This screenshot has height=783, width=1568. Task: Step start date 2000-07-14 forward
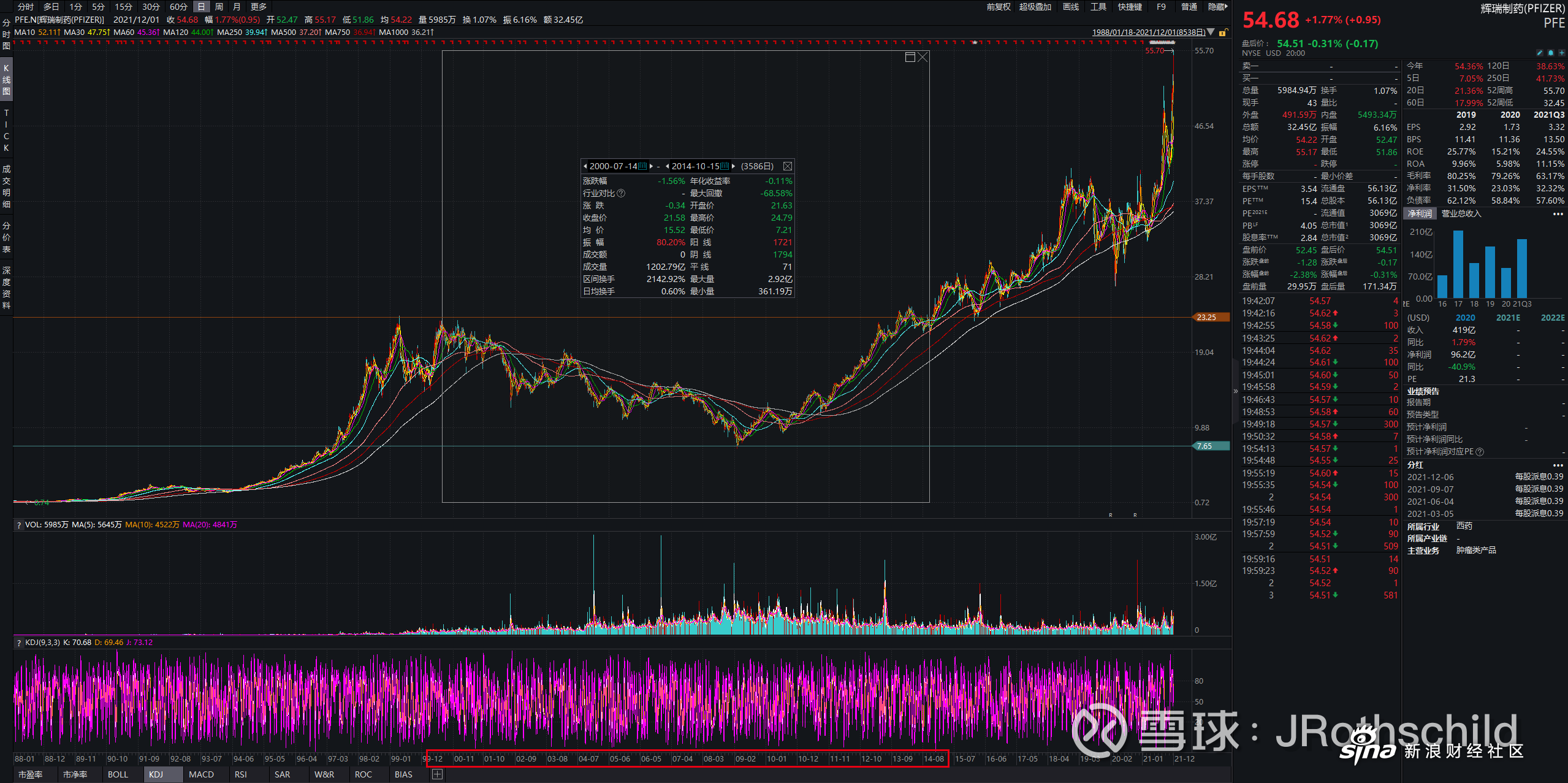tap(651, 166)
